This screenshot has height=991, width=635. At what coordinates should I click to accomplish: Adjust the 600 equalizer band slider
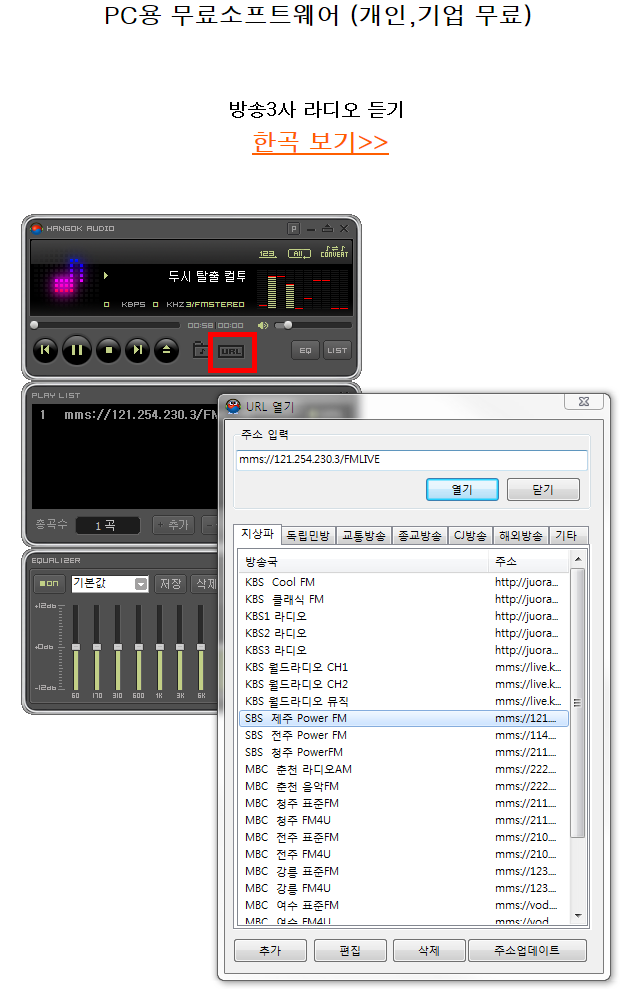[138, 647]
